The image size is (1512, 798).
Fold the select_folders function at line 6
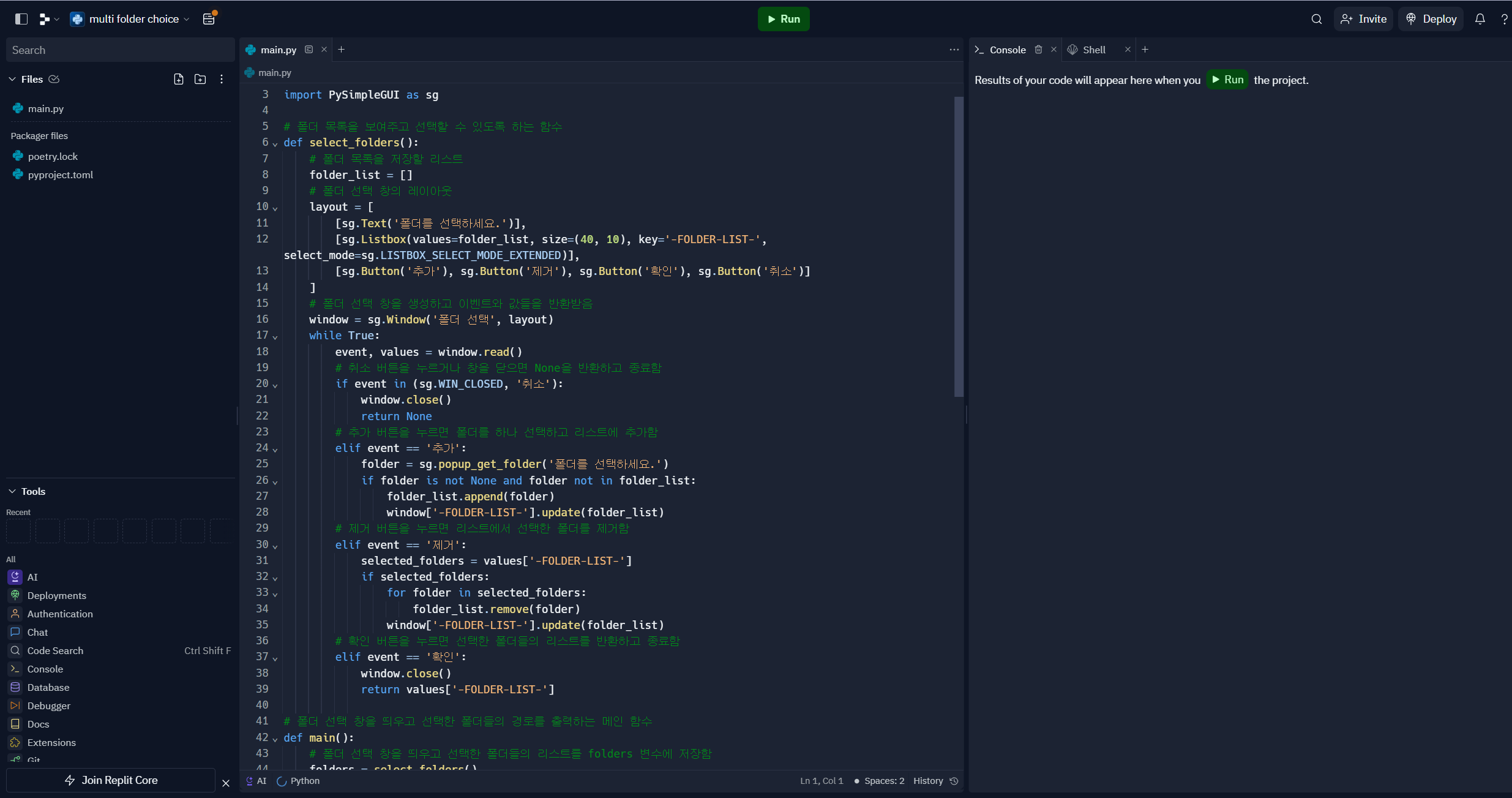click(275, 144)
